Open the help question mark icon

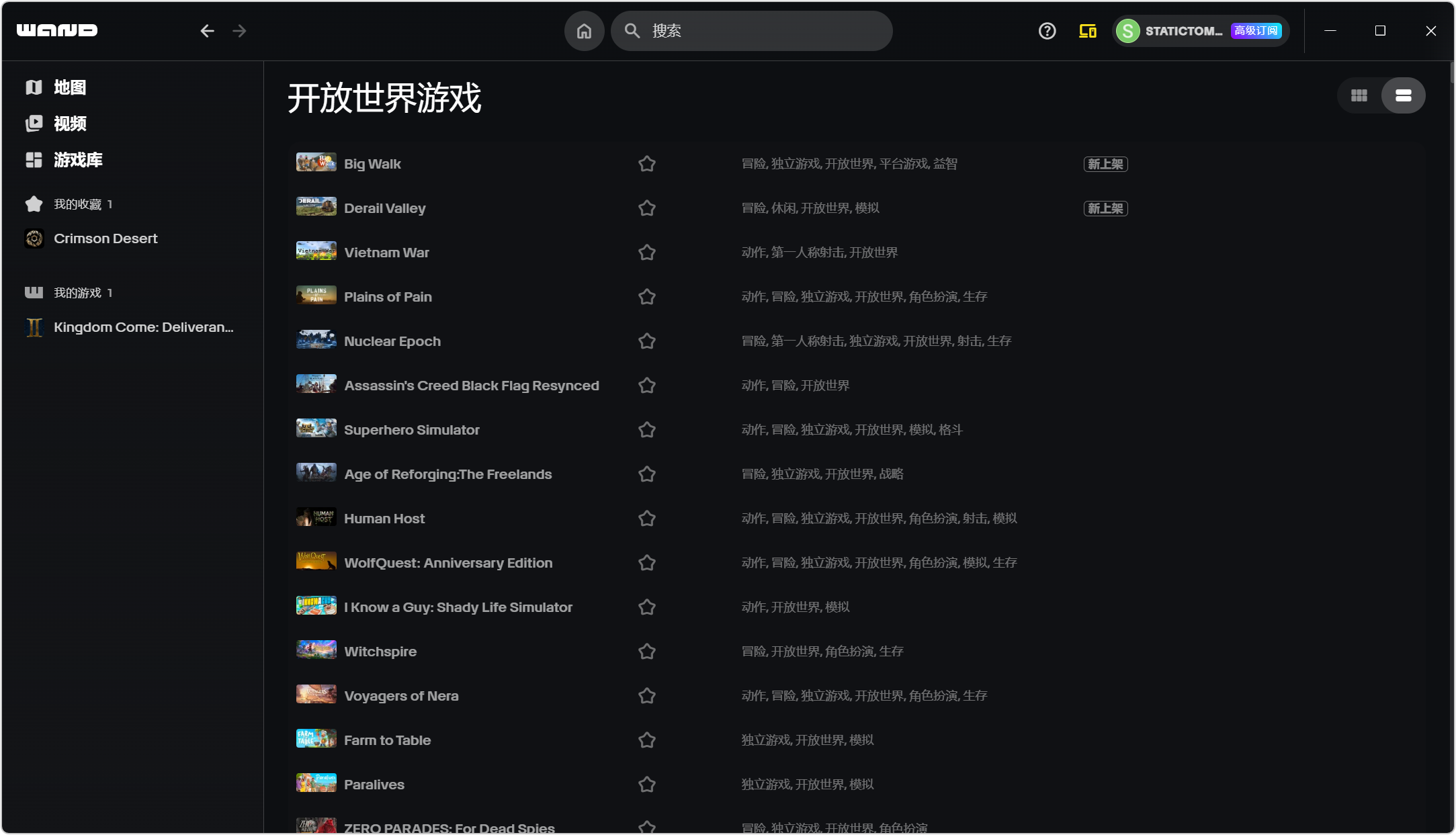[x=1047, y=31]
